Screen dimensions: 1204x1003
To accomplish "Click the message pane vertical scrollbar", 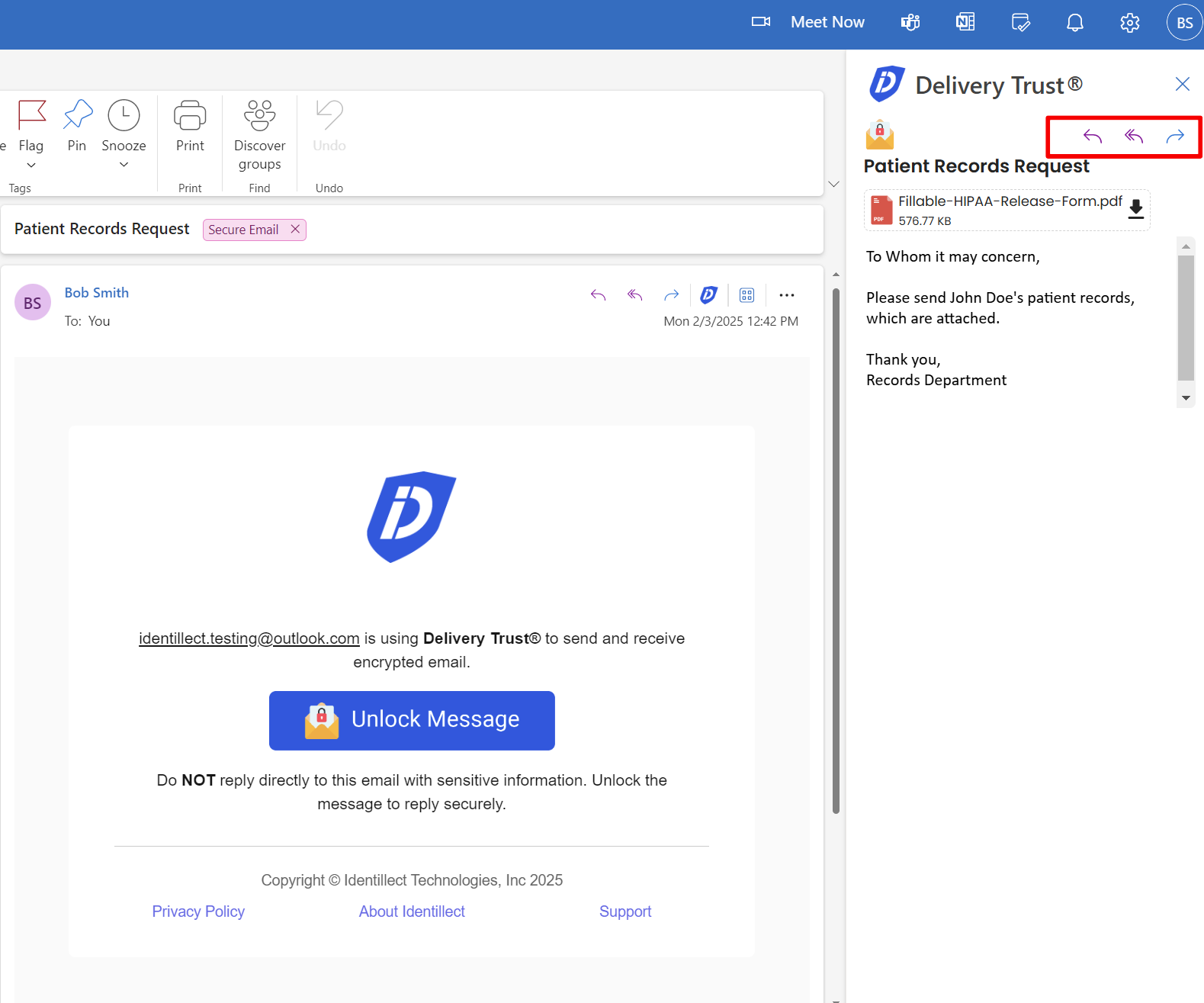I will pos(836,549).
